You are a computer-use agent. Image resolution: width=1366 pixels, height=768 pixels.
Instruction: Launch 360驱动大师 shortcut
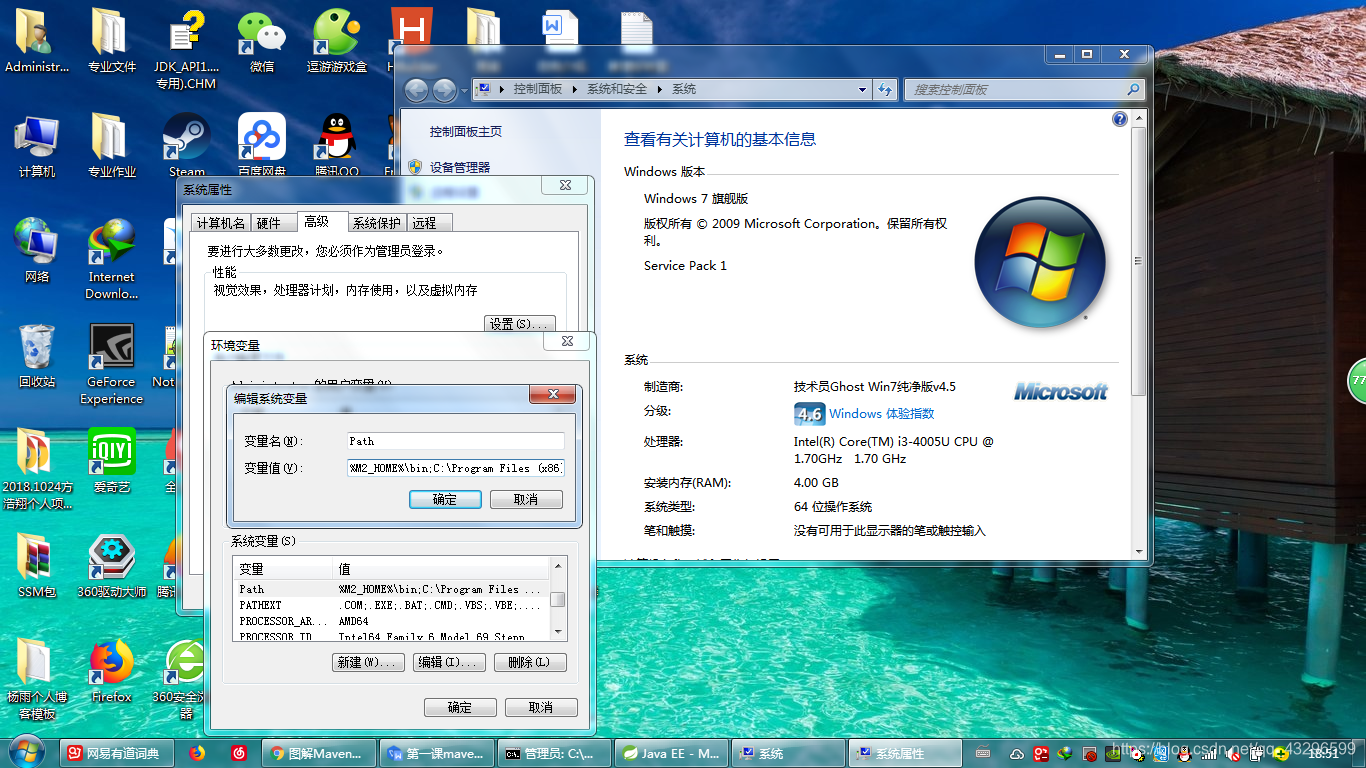pos(112,566)
